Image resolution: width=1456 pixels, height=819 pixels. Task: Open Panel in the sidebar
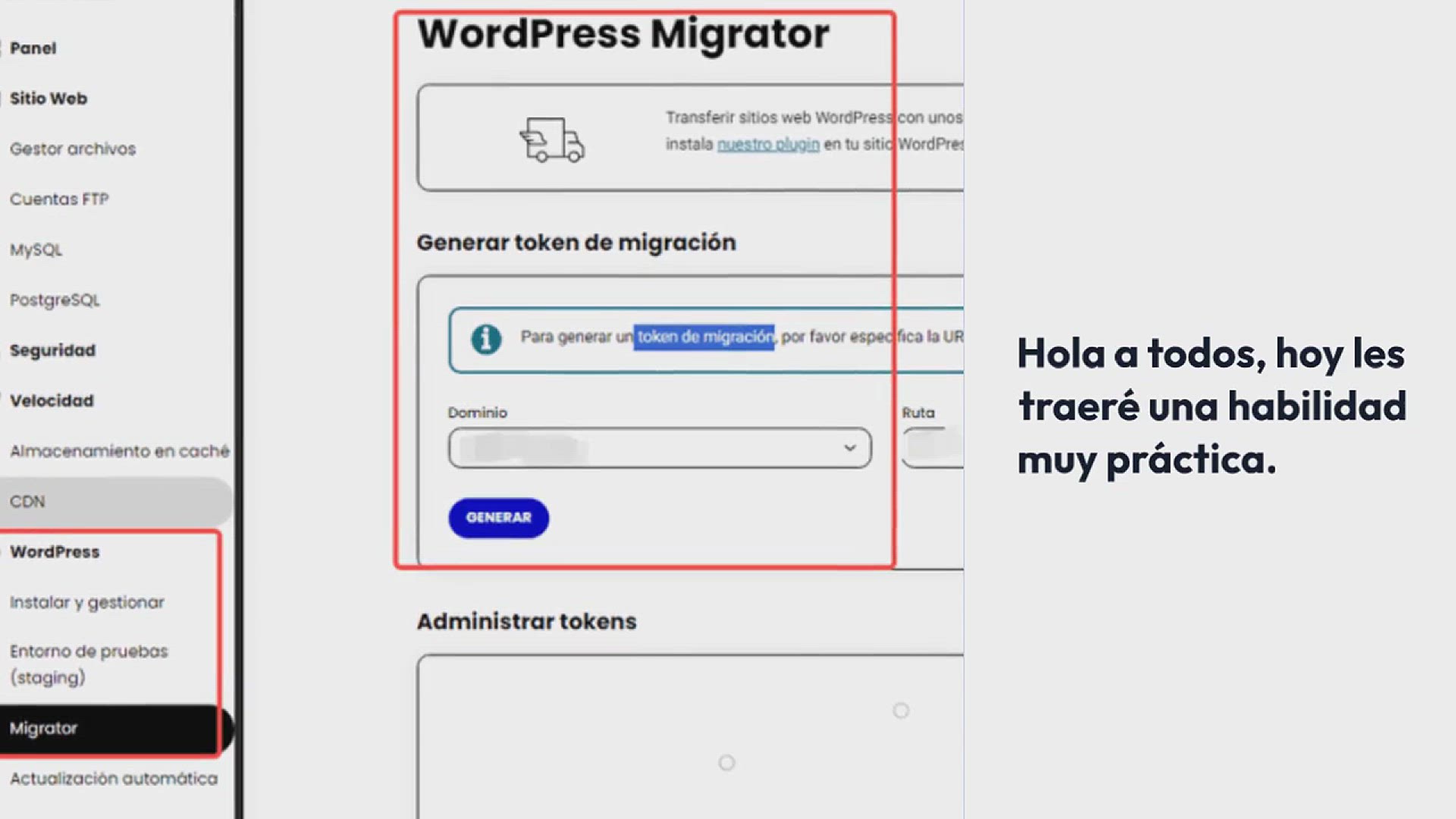click(x=33, y=49)
